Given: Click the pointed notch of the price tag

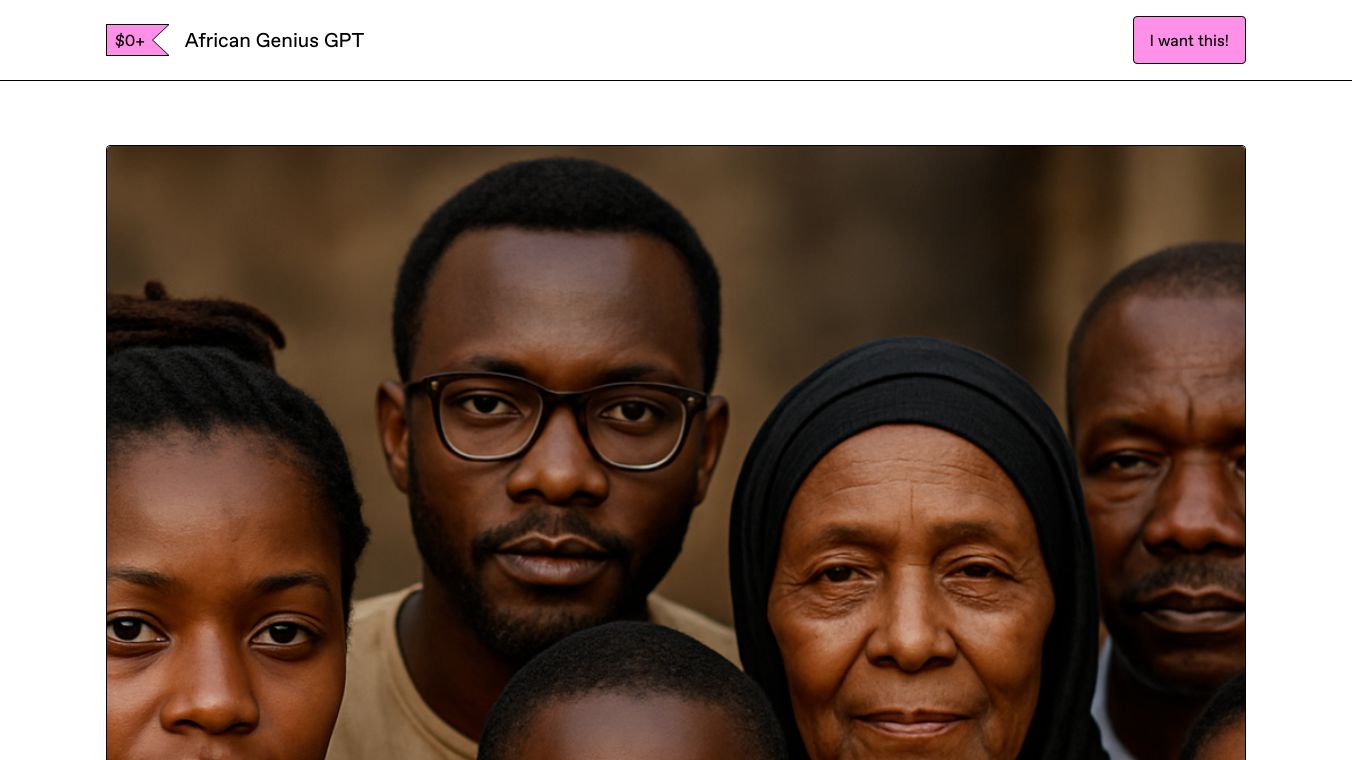Looking at the screenshot, I should 158,40.
